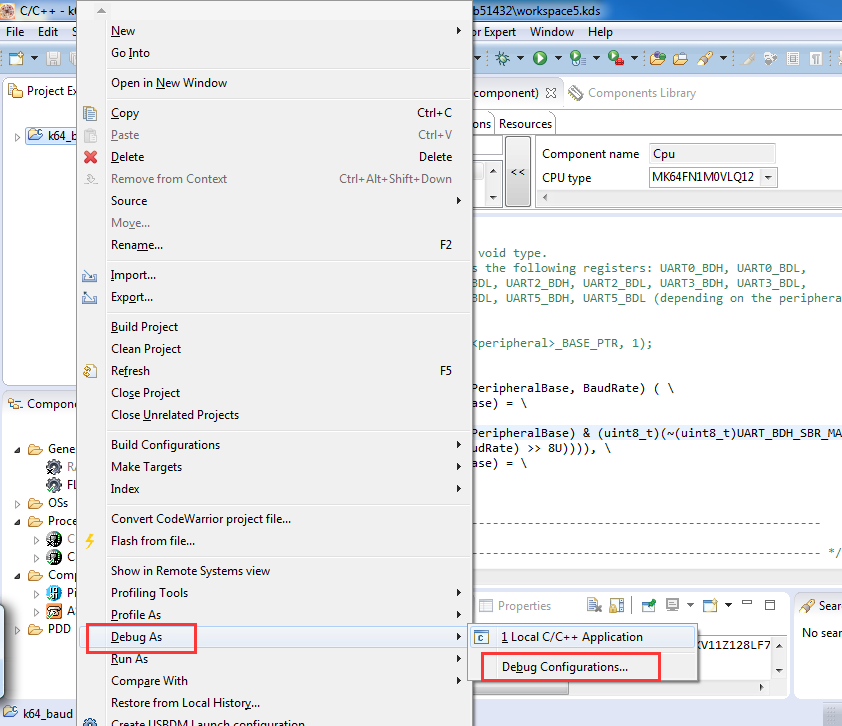Click the Scroll Lock icon in the console toolbar
The width and height of the screenshot is (842, 726).
point(616,605)
